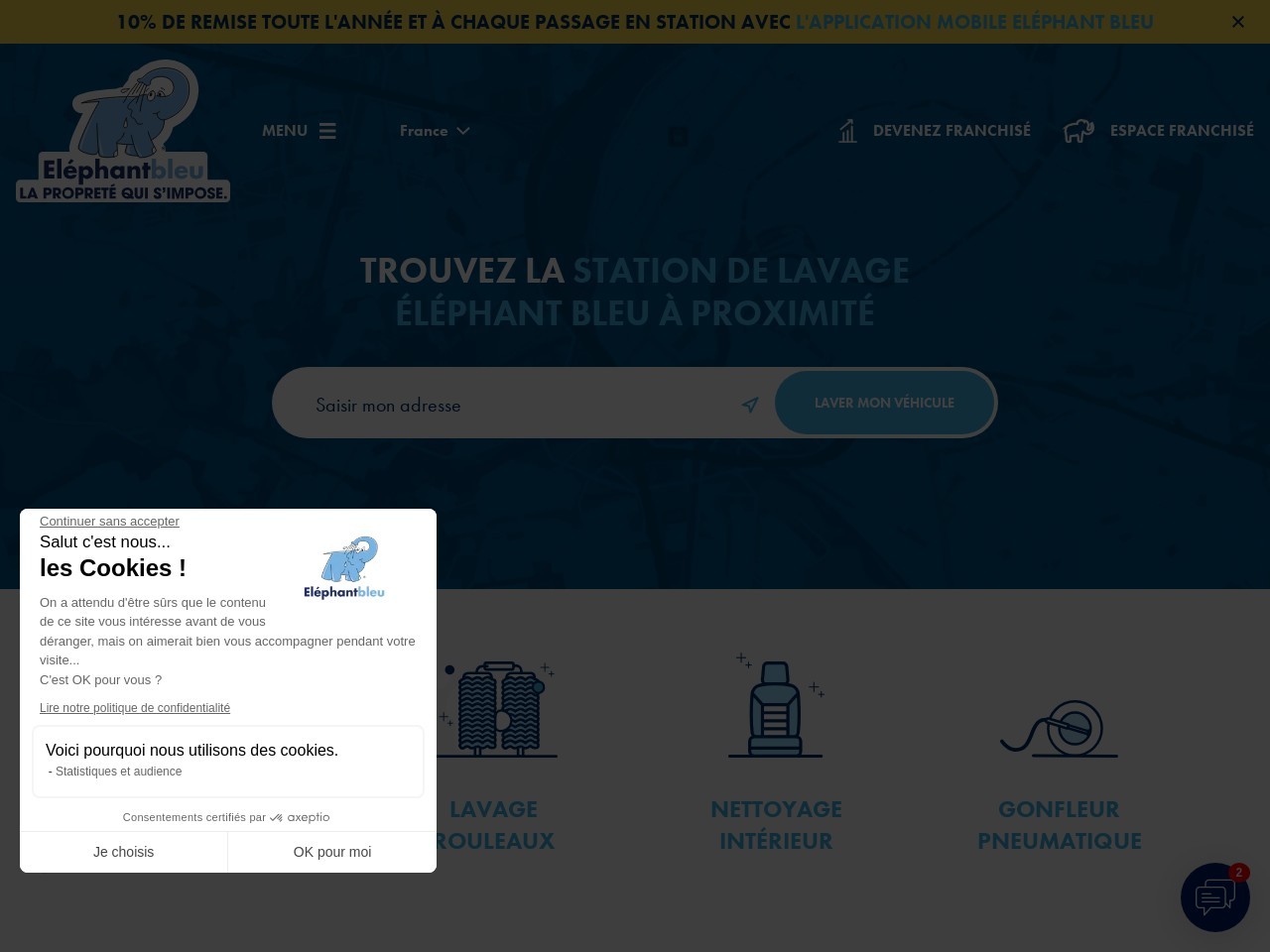Image resolution: width=1270 pixels, height=952 pixels.
Task: Open the Espace Franchisé link
Action: [1182, 131]
